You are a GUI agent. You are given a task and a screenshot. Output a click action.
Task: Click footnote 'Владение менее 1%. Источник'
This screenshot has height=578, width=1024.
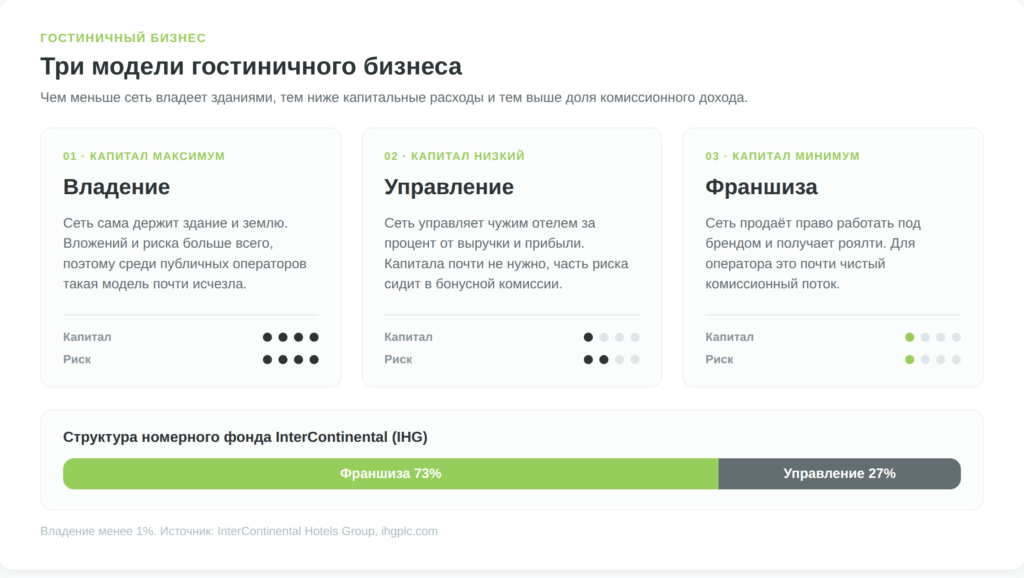click(239, 531)
